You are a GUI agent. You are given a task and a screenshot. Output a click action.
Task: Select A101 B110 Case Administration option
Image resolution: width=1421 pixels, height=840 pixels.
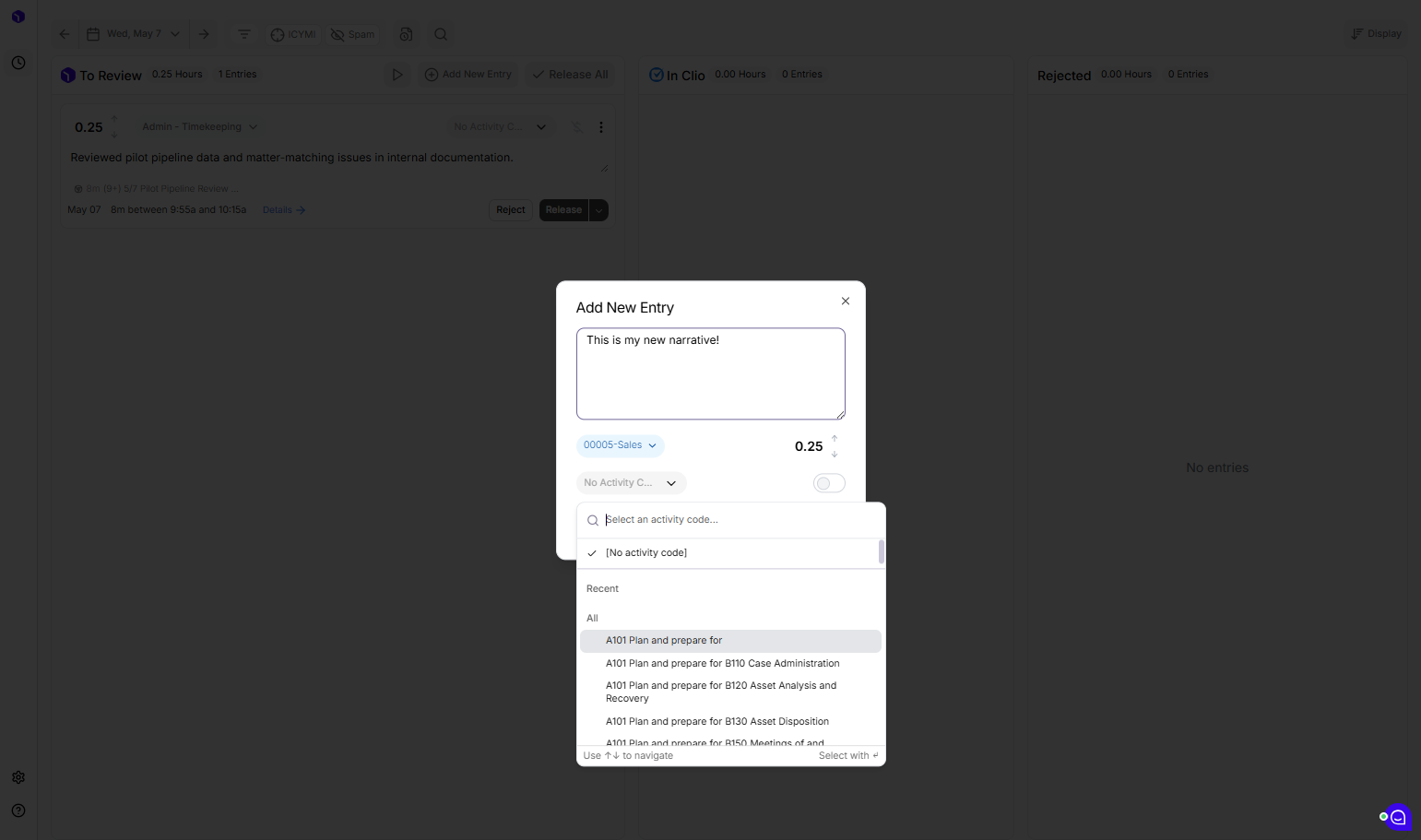point(730,664)
